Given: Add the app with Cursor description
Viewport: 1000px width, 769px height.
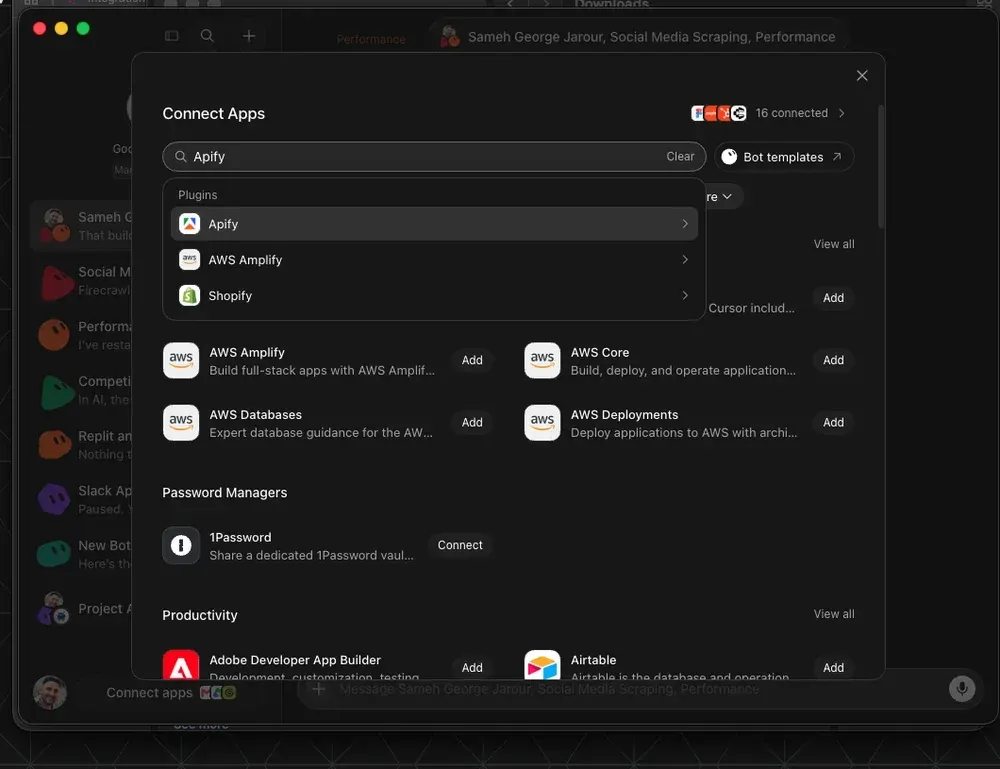Looking at the screenshot, I should pos(833,298).
